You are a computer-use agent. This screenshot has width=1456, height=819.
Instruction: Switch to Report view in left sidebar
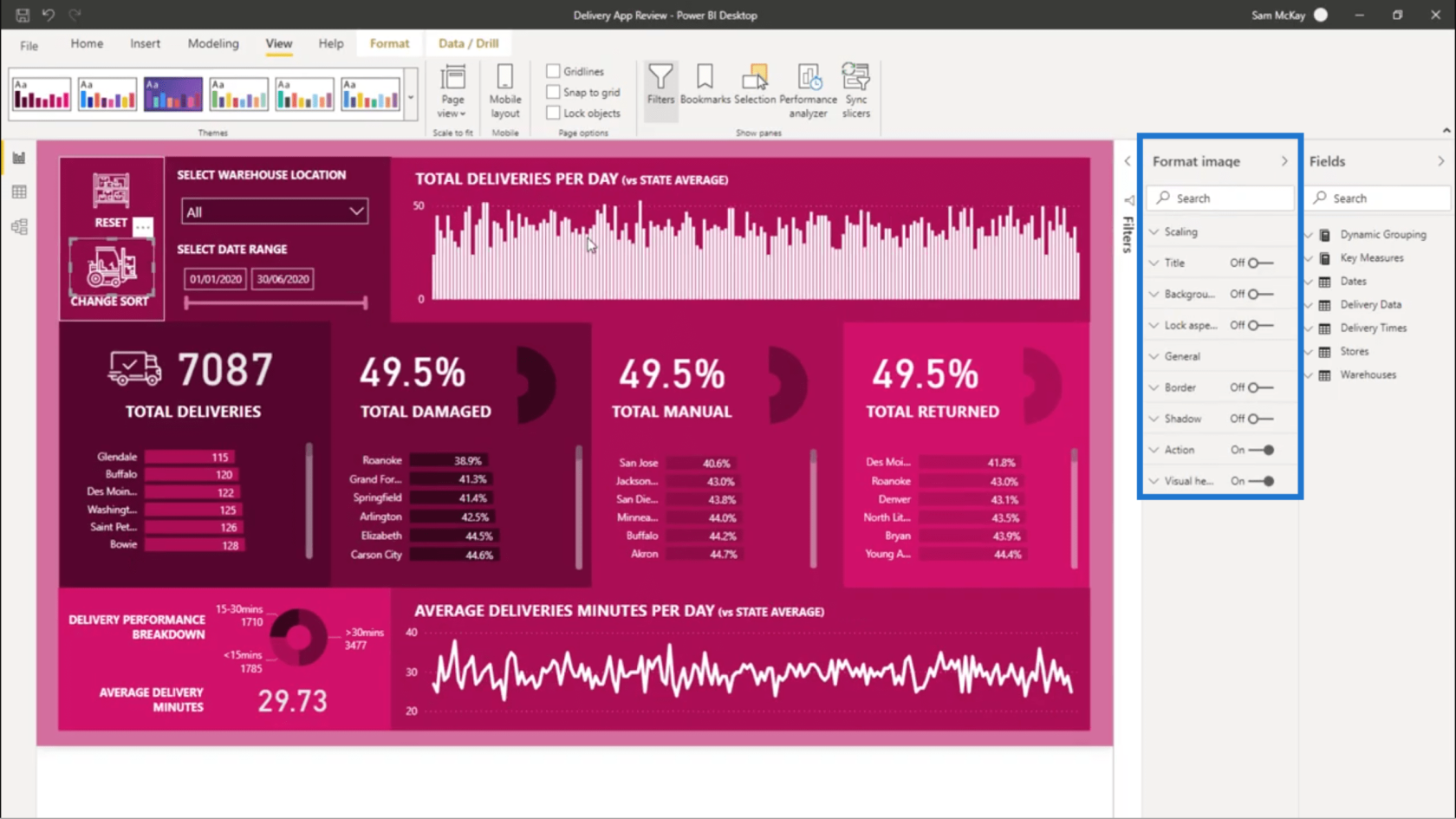(19, 158)
